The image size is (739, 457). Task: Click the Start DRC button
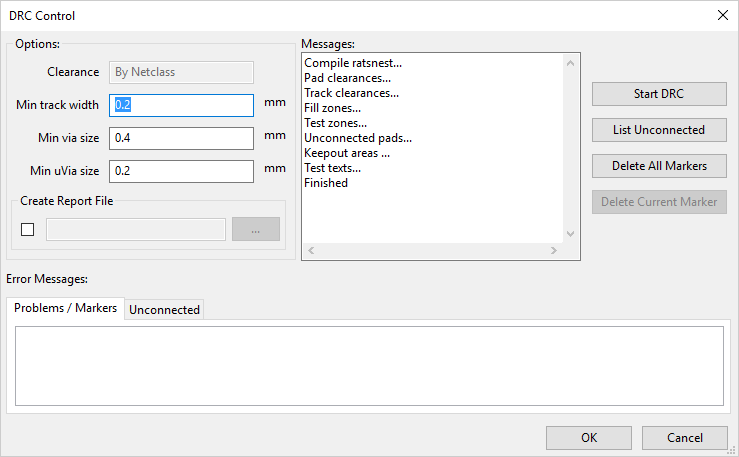click(x=659, y=94)
